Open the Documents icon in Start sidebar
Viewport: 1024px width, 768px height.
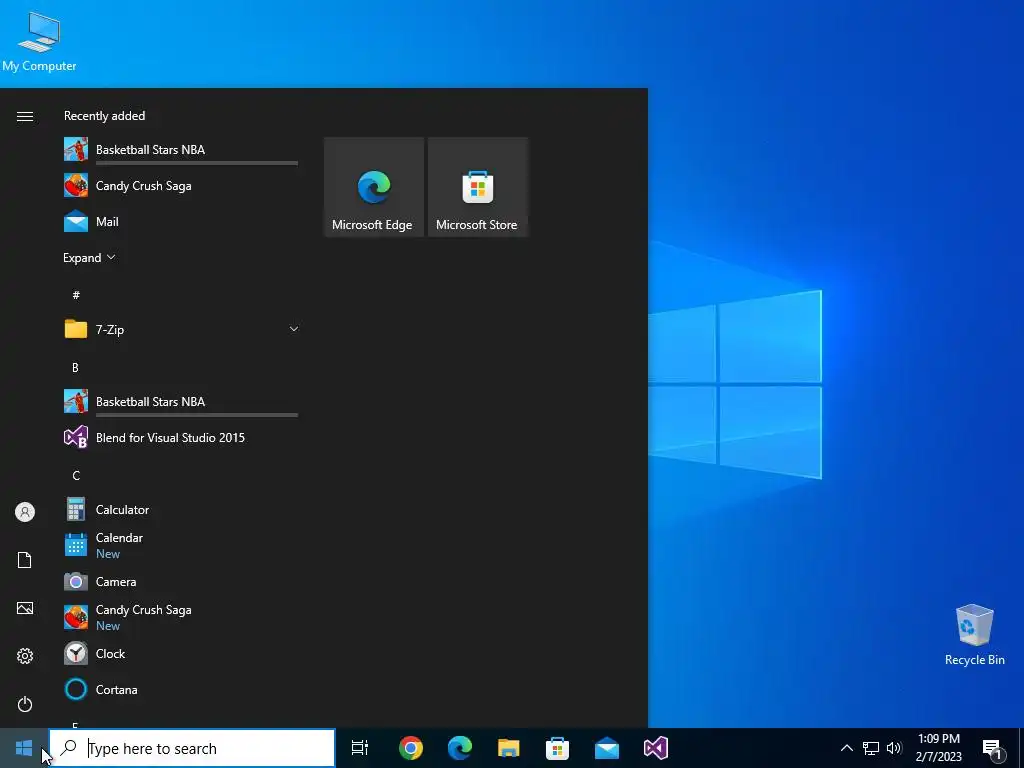(x=25, y=560)
